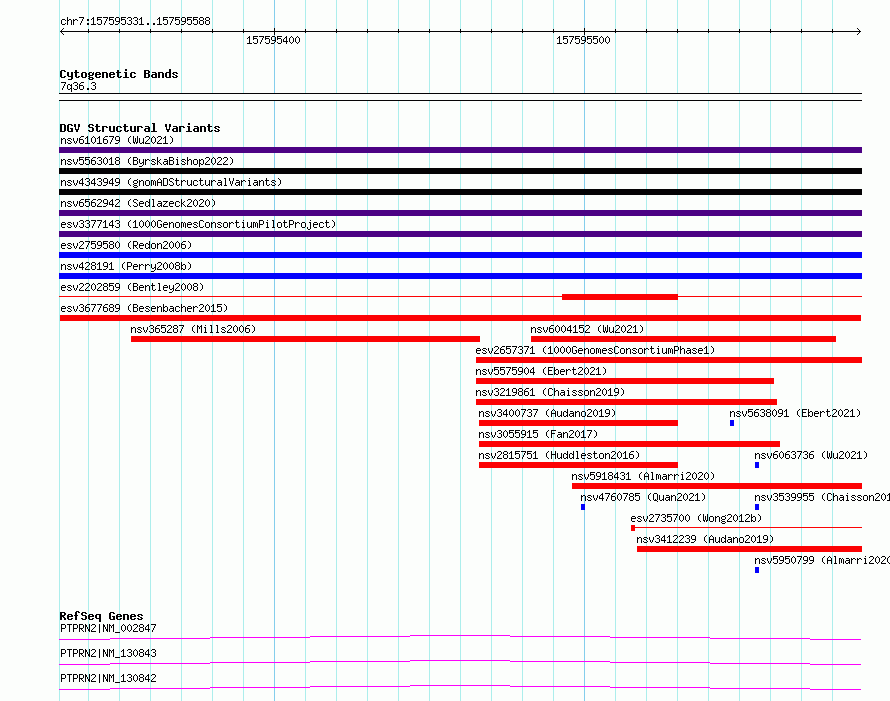Click the Cytogenetic Bands track heading

coord(119,74)
